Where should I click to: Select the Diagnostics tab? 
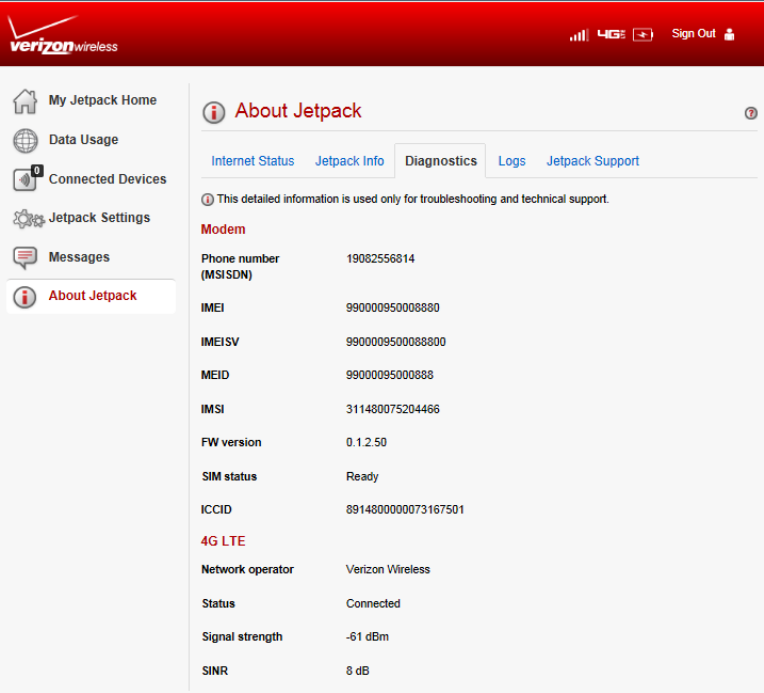click(x=440, y=161)
